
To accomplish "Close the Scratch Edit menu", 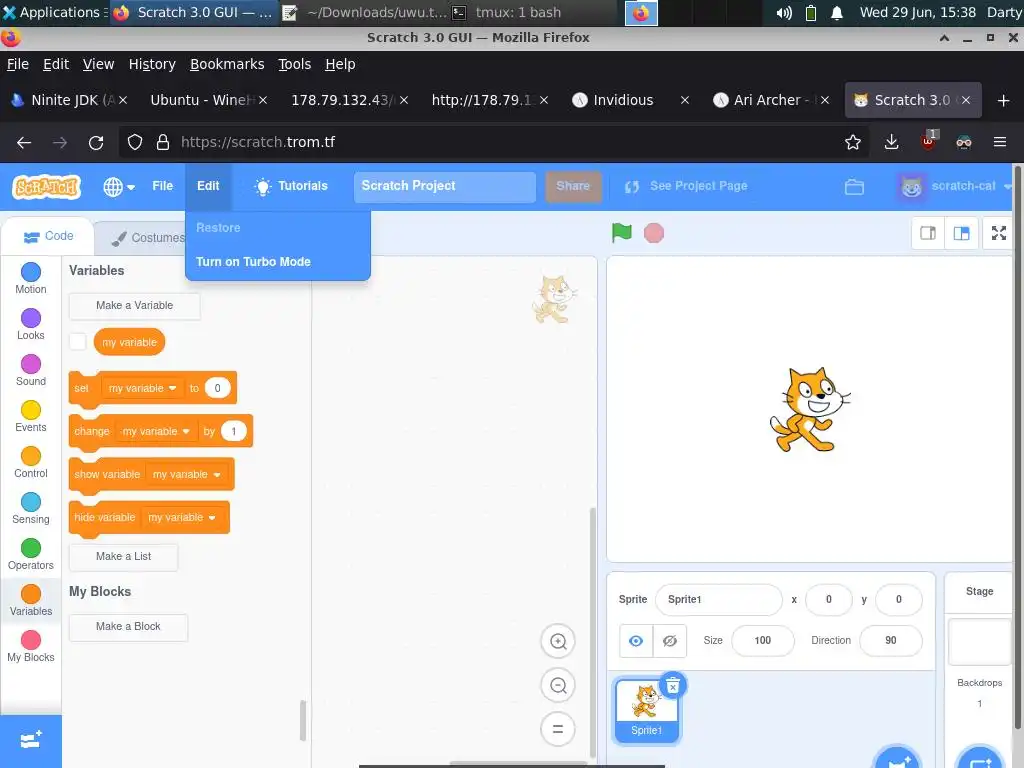I will 208,186.
